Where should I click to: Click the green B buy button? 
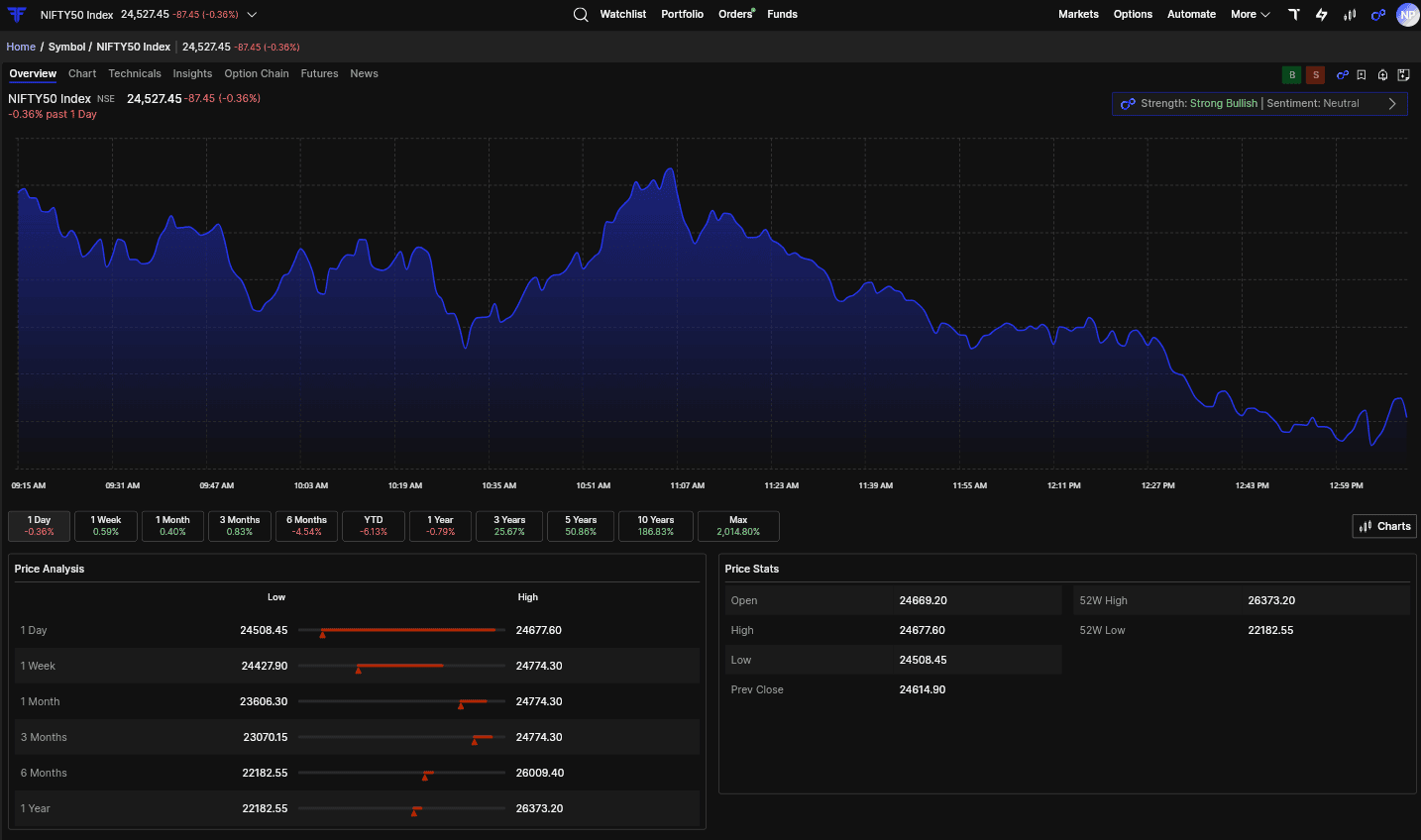(1291, 75)
